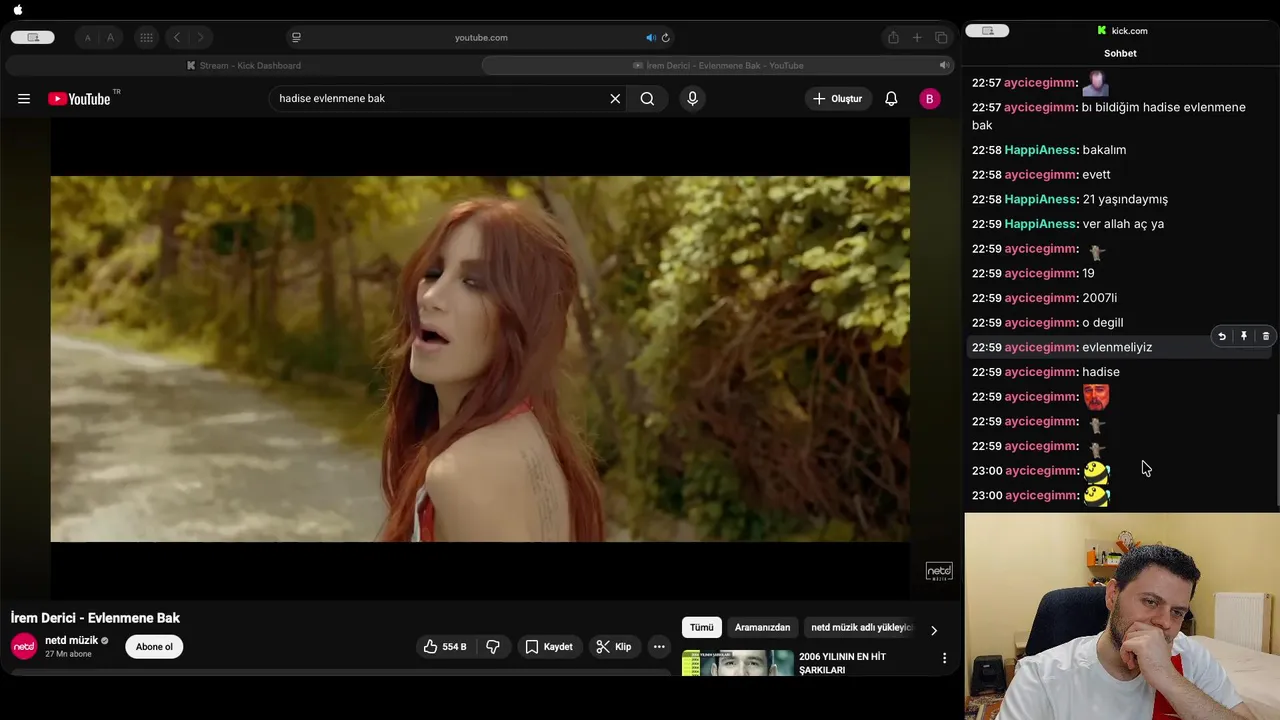Expand filter chips with right chevron
The height and width of the screenshot is (720, 1280).
[x=934, y=630]
